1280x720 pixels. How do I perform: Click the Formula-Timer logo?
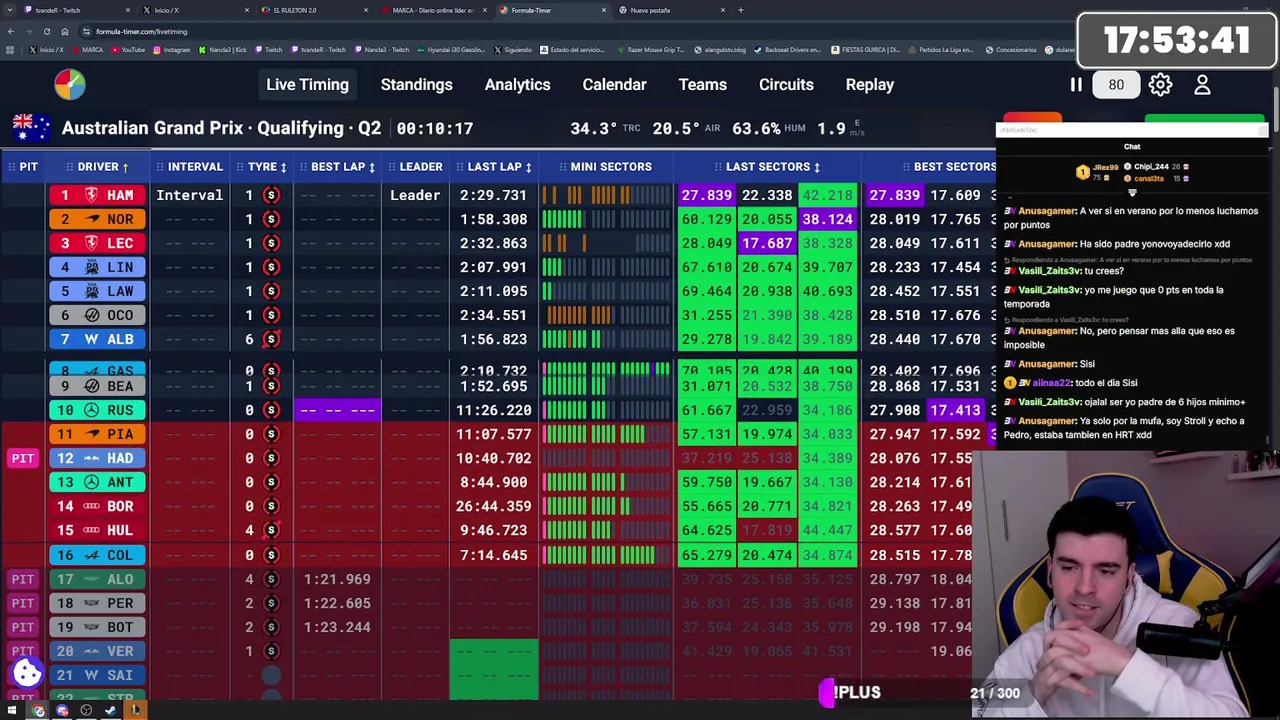coord(70,85)
